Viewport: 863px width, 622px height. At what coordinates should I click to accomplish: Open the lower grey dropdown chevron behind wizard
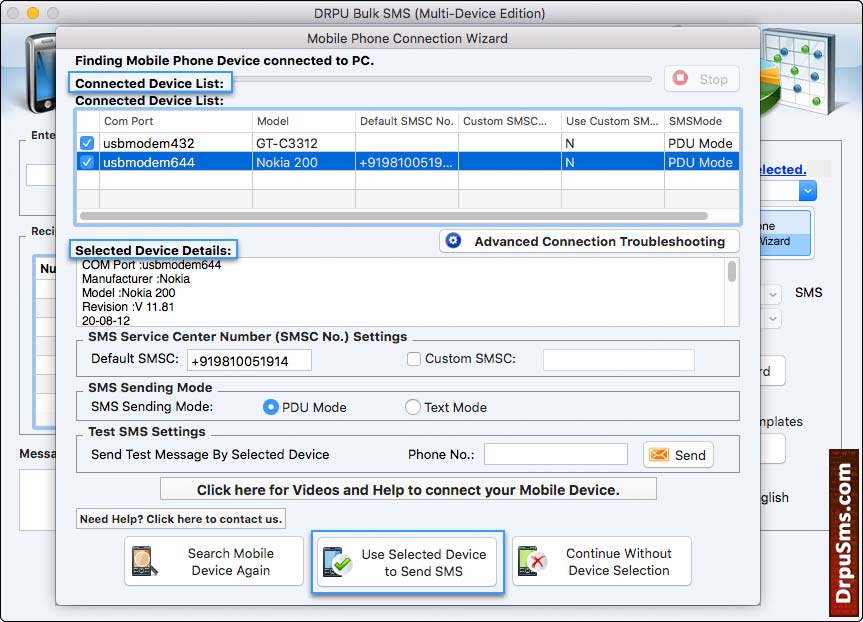[773, 319]
